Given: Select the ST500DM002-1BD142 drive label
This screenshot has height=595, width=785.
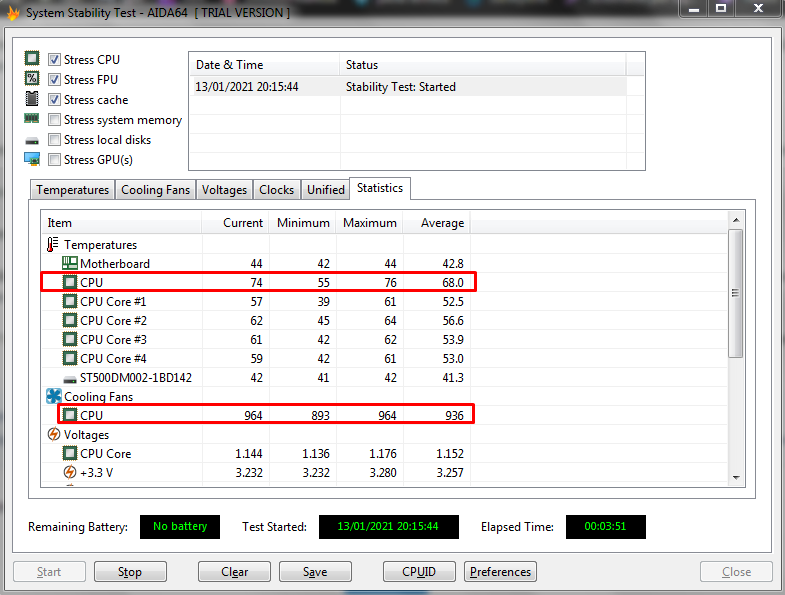Looking at the screenshot, I should pos(136,378).
